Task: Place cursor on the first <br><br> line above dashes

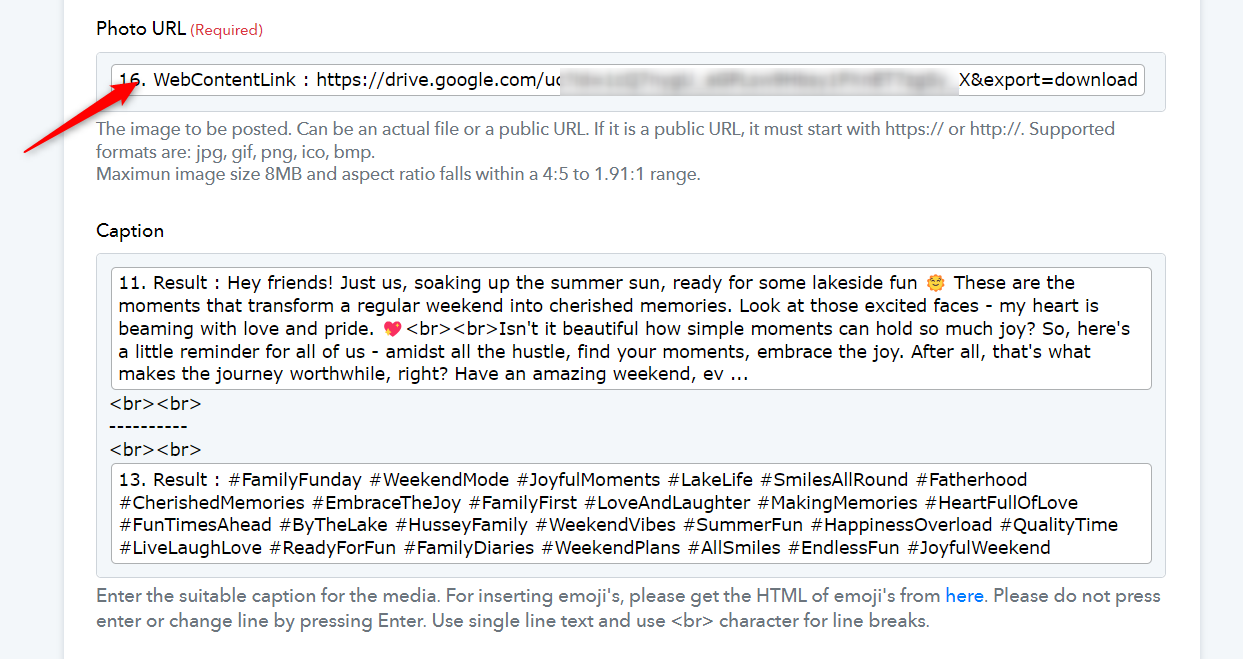Action: click(156, 404)
